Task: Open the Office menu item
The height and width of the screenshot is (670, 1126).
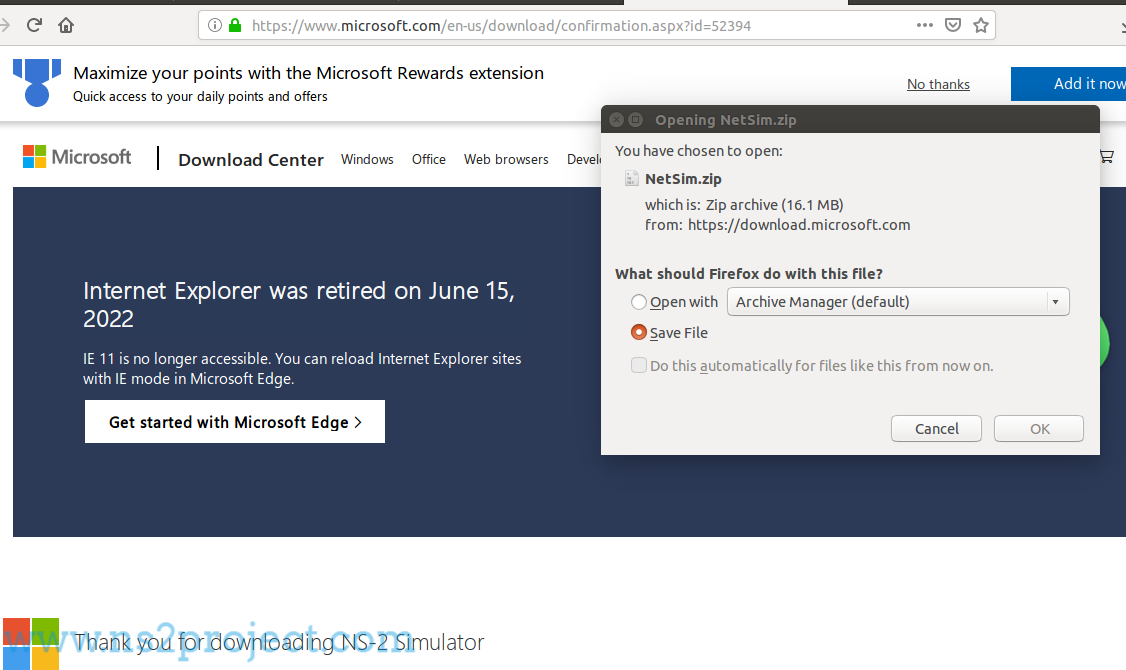Action: (x=429, y=159)
